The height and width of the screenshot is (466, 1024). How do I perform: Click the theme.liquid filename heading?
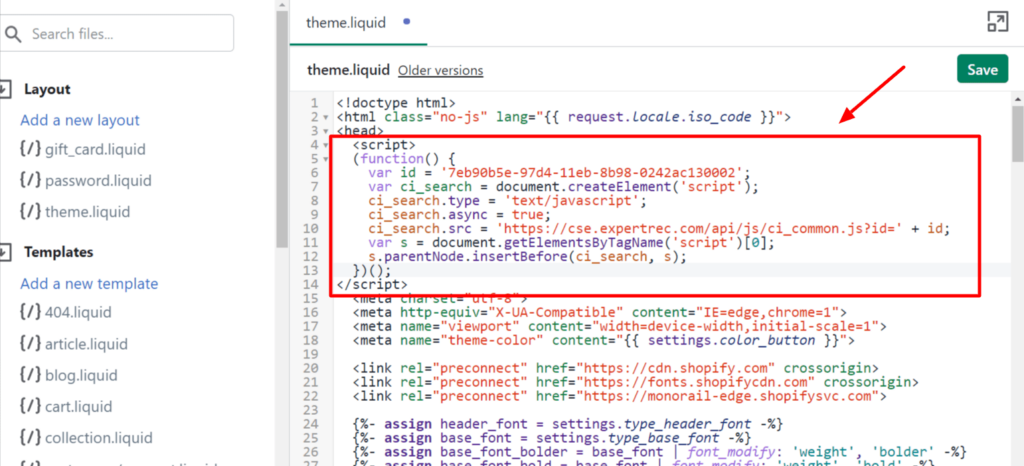pos(348,70)
